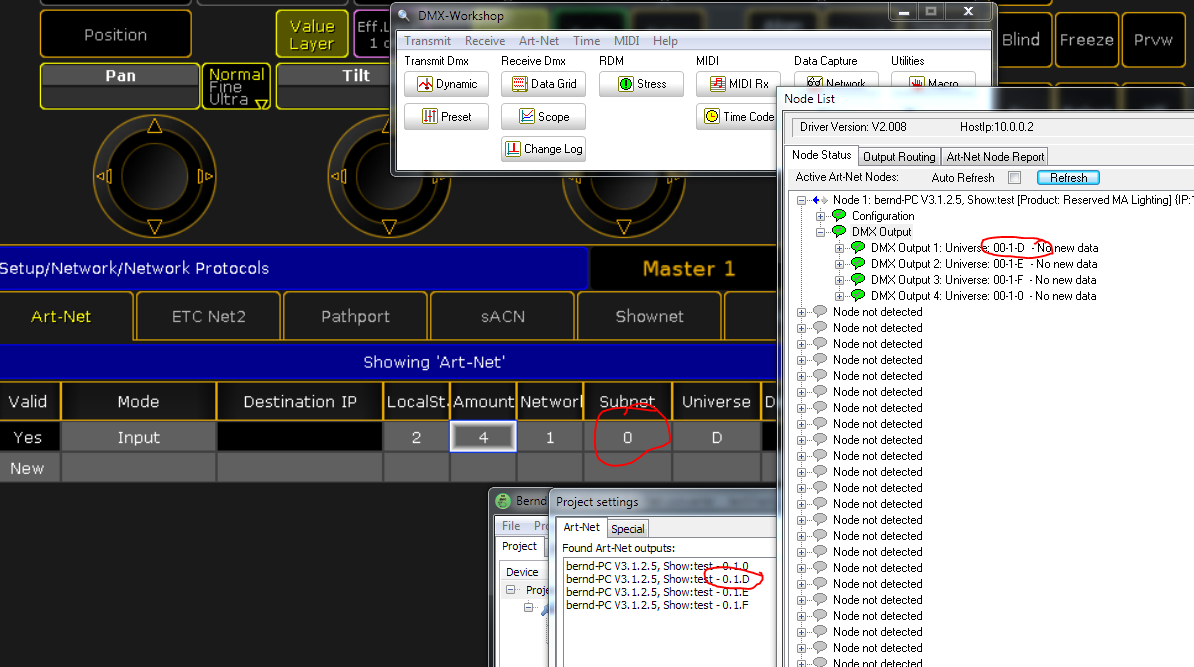Toggle the Freeze button
This screenshot has width=1194, height=667.
pos(1086,40)
